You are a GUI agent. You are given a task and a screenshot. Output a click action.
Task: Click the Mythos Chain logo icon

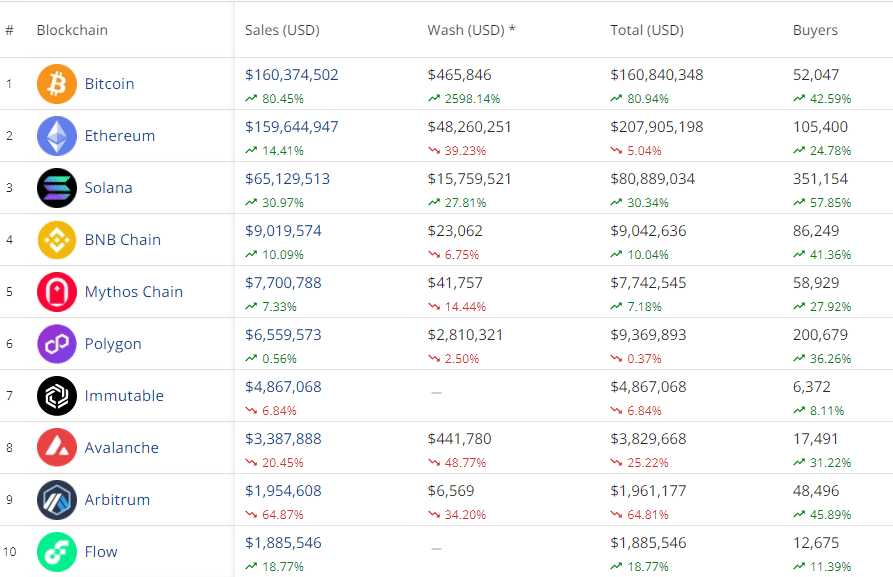point(56,292)
